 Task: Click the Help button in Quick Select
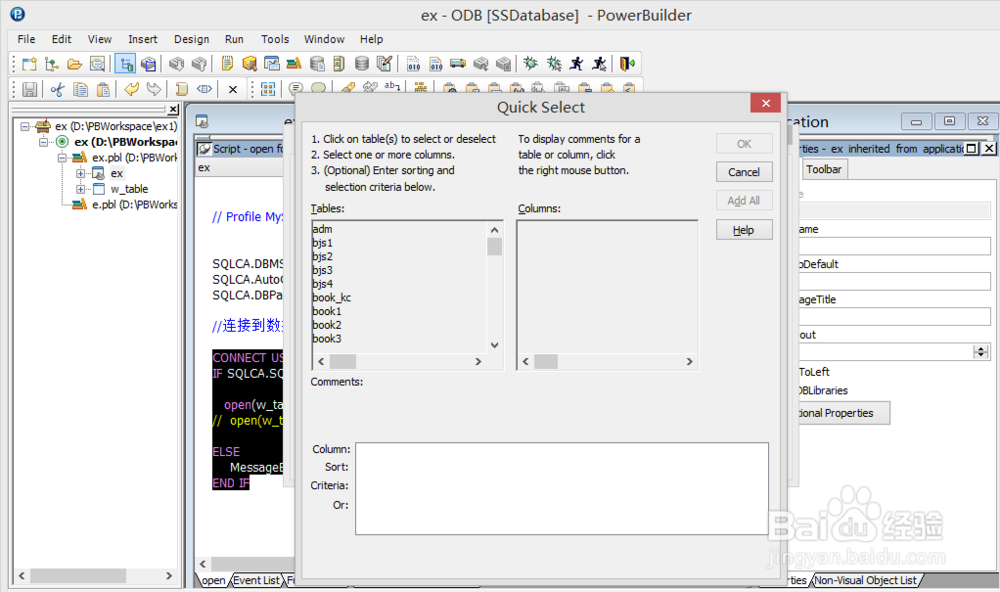[x=744, y=230]
